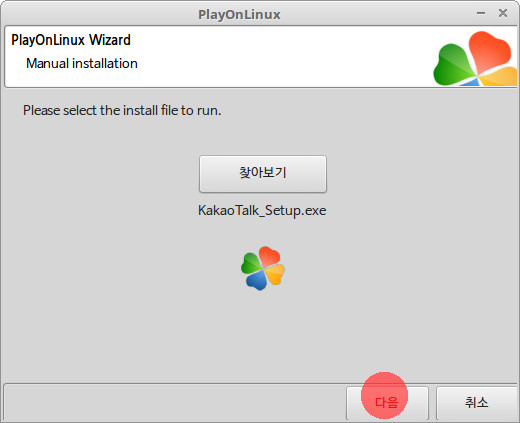Close the PlayOnLinux wizard window
Image resolution: width=520 pixels, height=423 pixels.
[503, 13]
